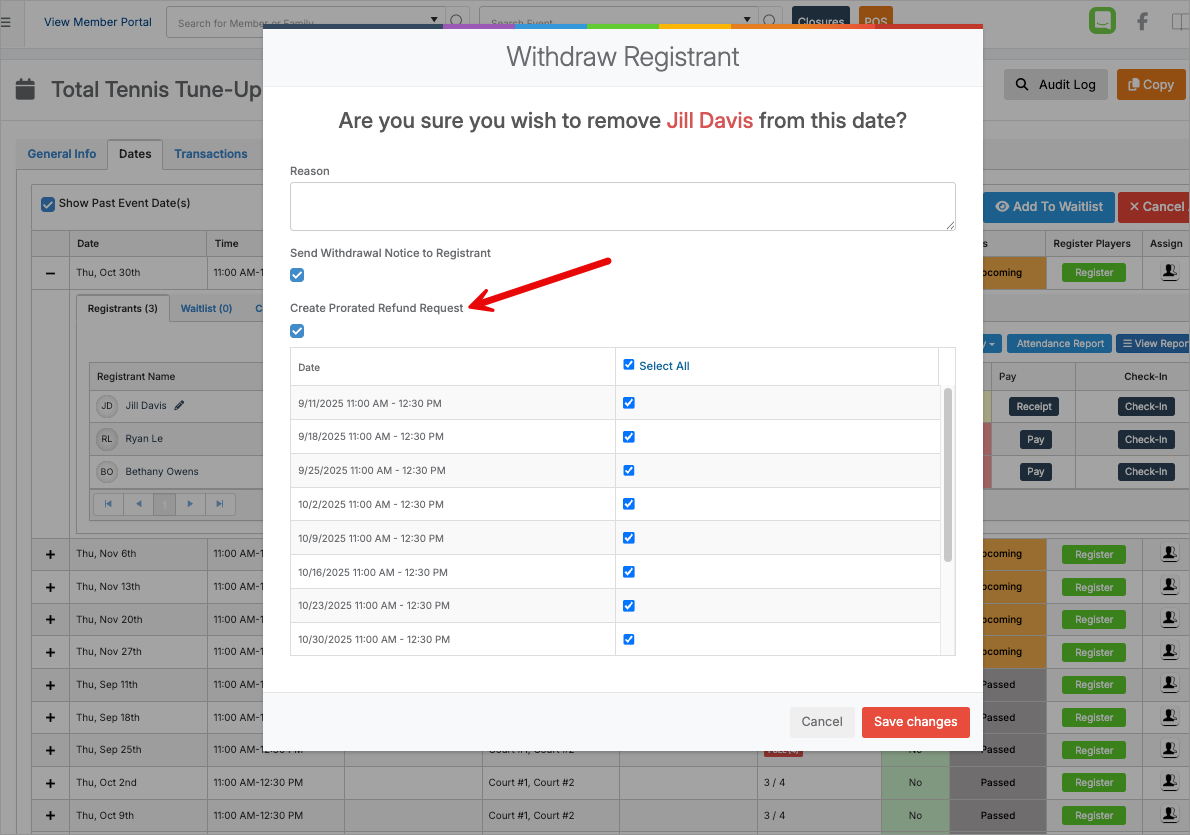Uncheck the 9/25/2025 date checkbox
The height and width of the screenshot is (835, 1190).
pos(629,470)
